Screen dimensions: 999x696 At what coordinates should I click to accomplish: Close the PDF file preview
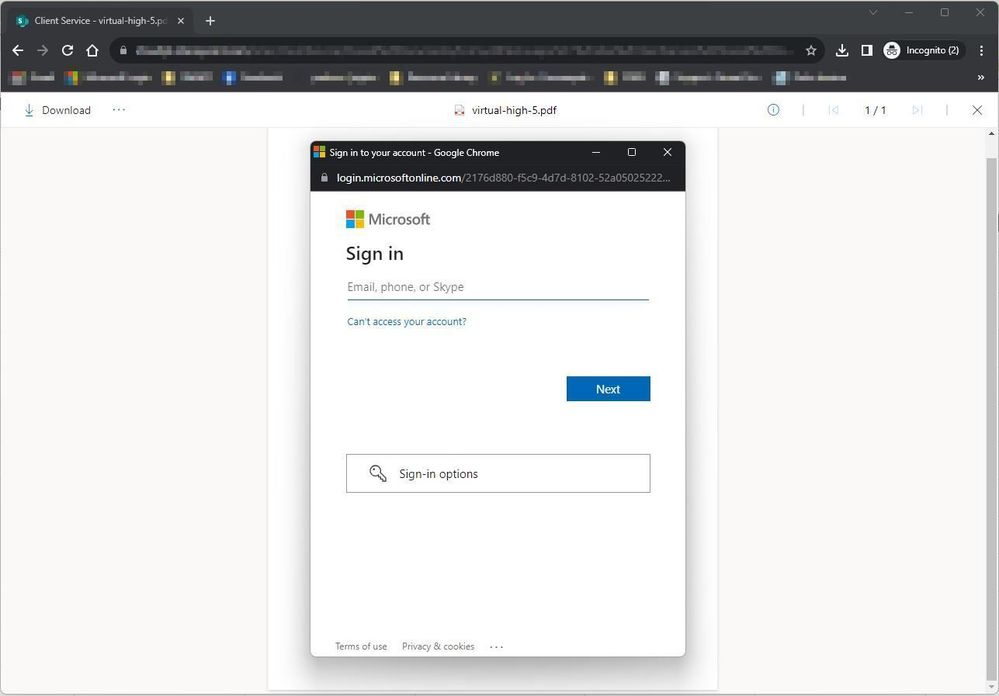977,110
